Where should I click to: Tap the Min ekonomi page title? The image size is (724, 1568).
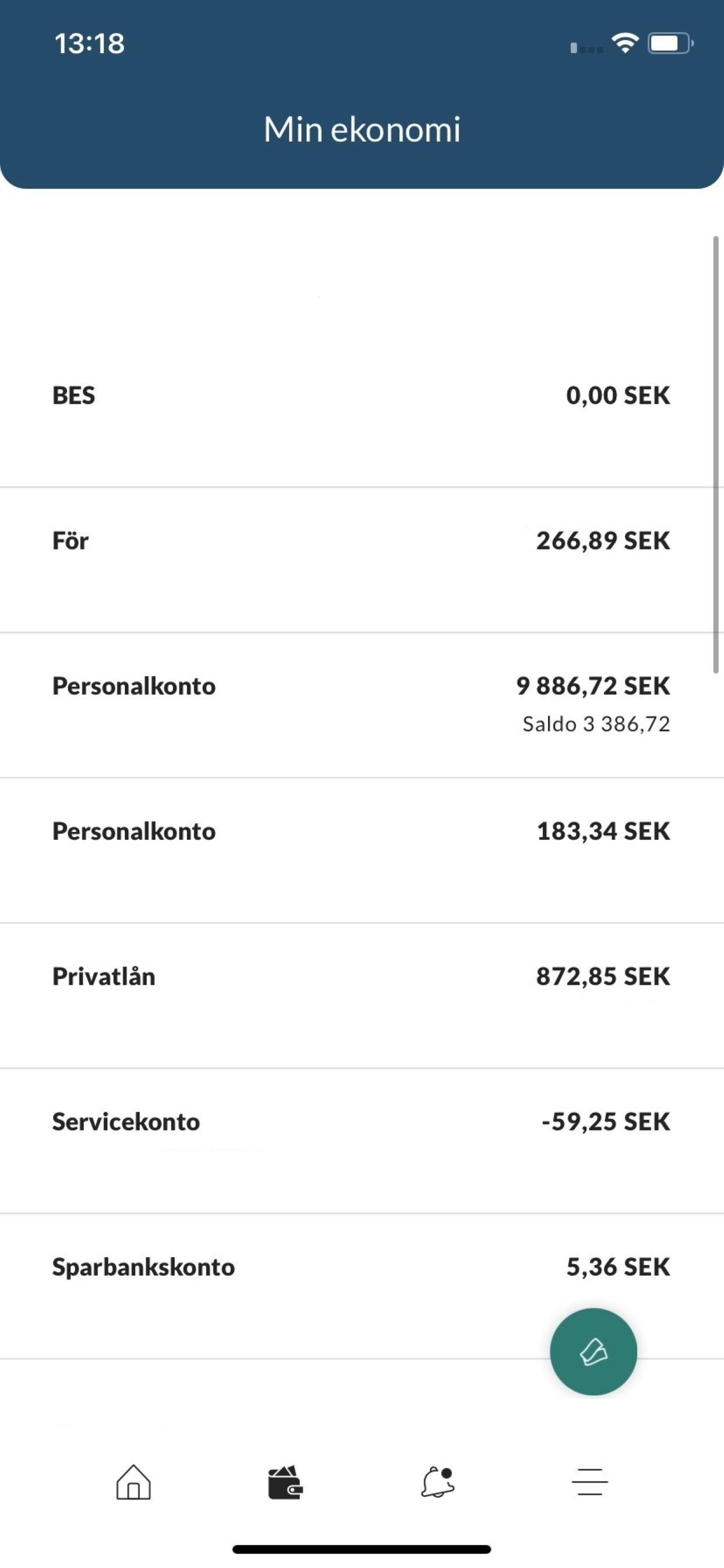tap(362, 129)
